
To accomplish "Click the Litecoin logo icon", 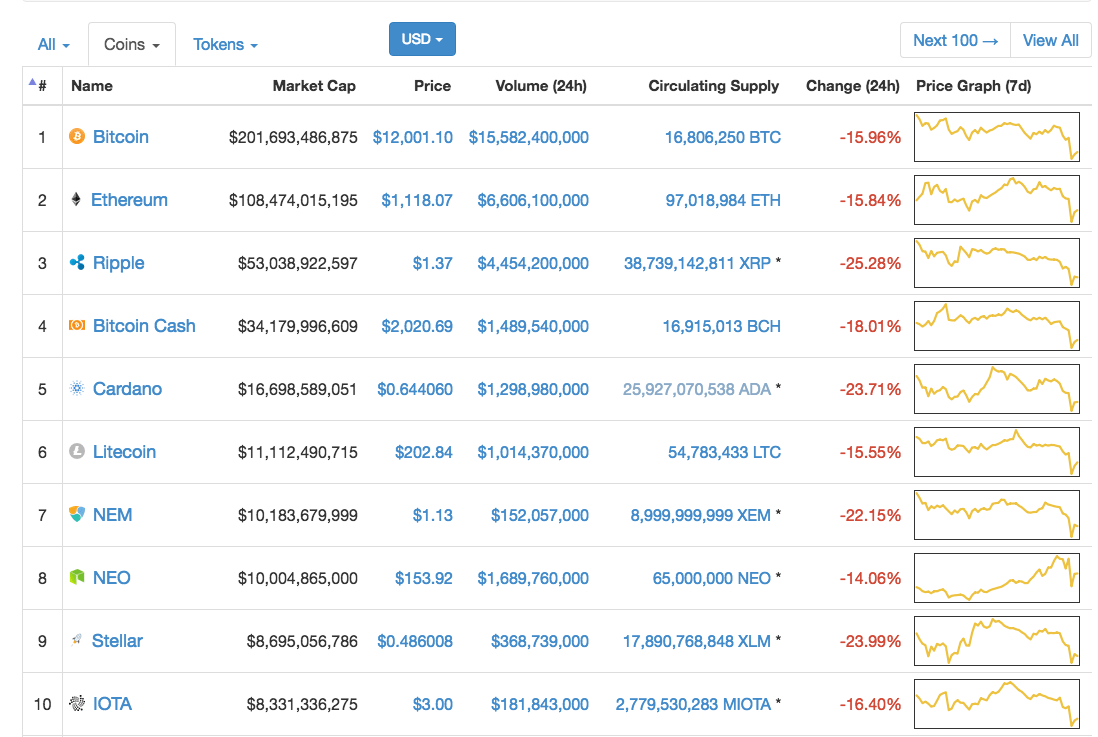I will point(77,452).
